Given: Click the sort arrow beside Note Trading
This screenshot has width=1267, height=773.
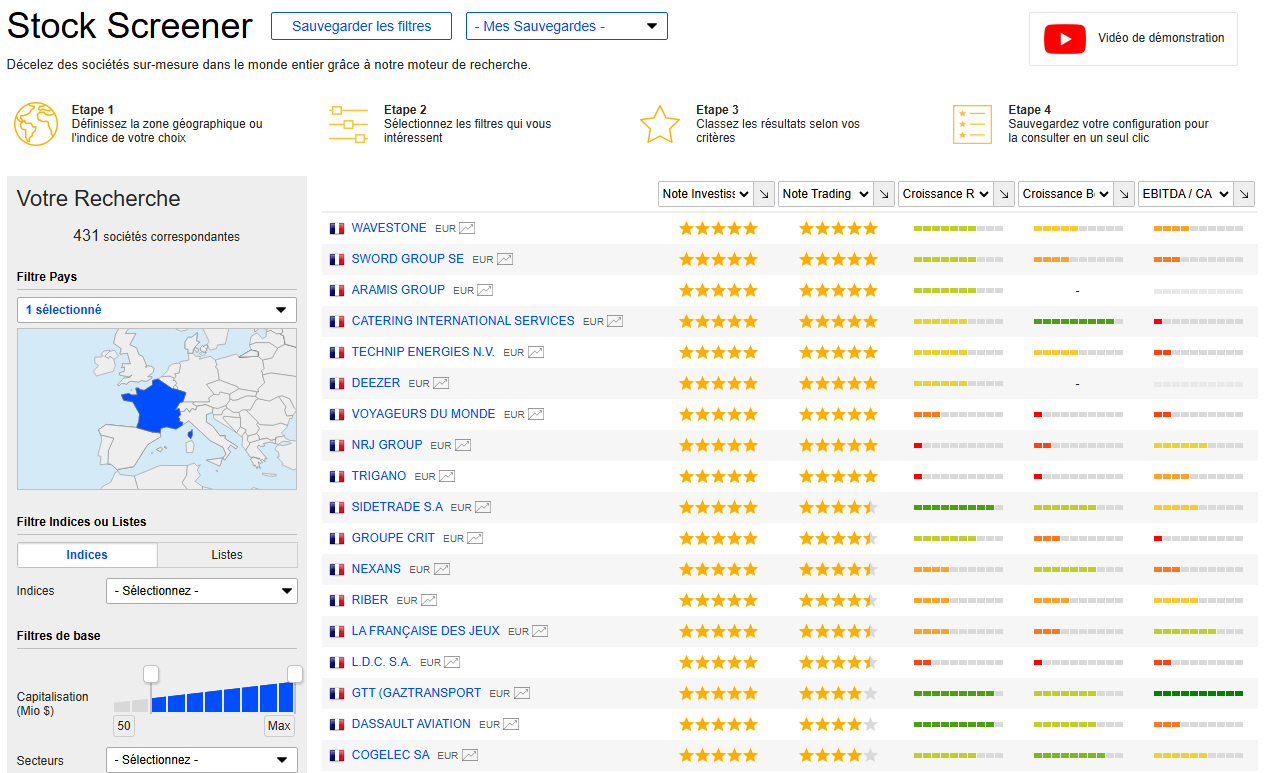Looking at the screenshot, I should coord(883,194).
